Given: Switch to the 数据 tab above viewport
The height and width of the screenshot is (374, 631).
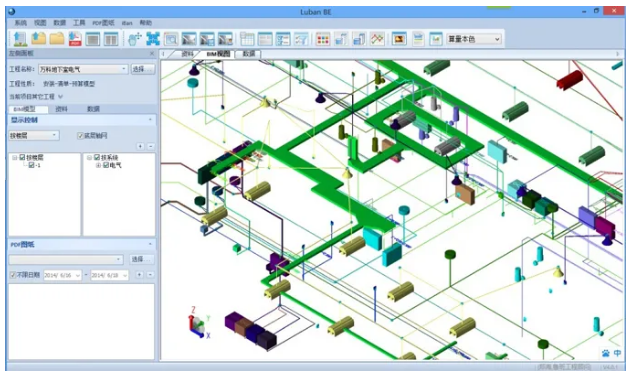Looking at the screenshot, I should coord(249,54).
